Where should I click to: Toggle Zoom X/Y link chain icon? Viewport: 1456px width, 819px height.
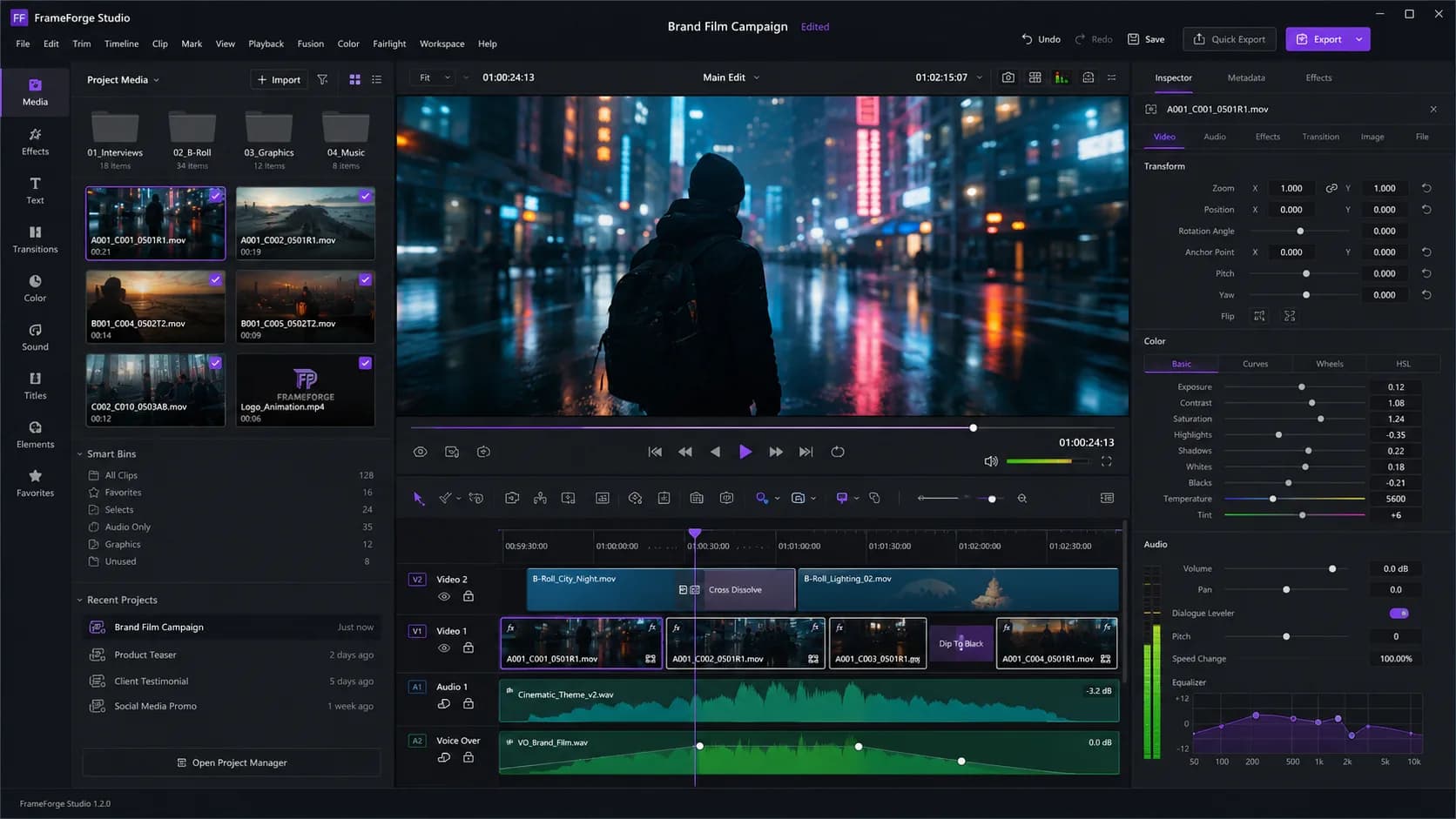click(1331, 188)
